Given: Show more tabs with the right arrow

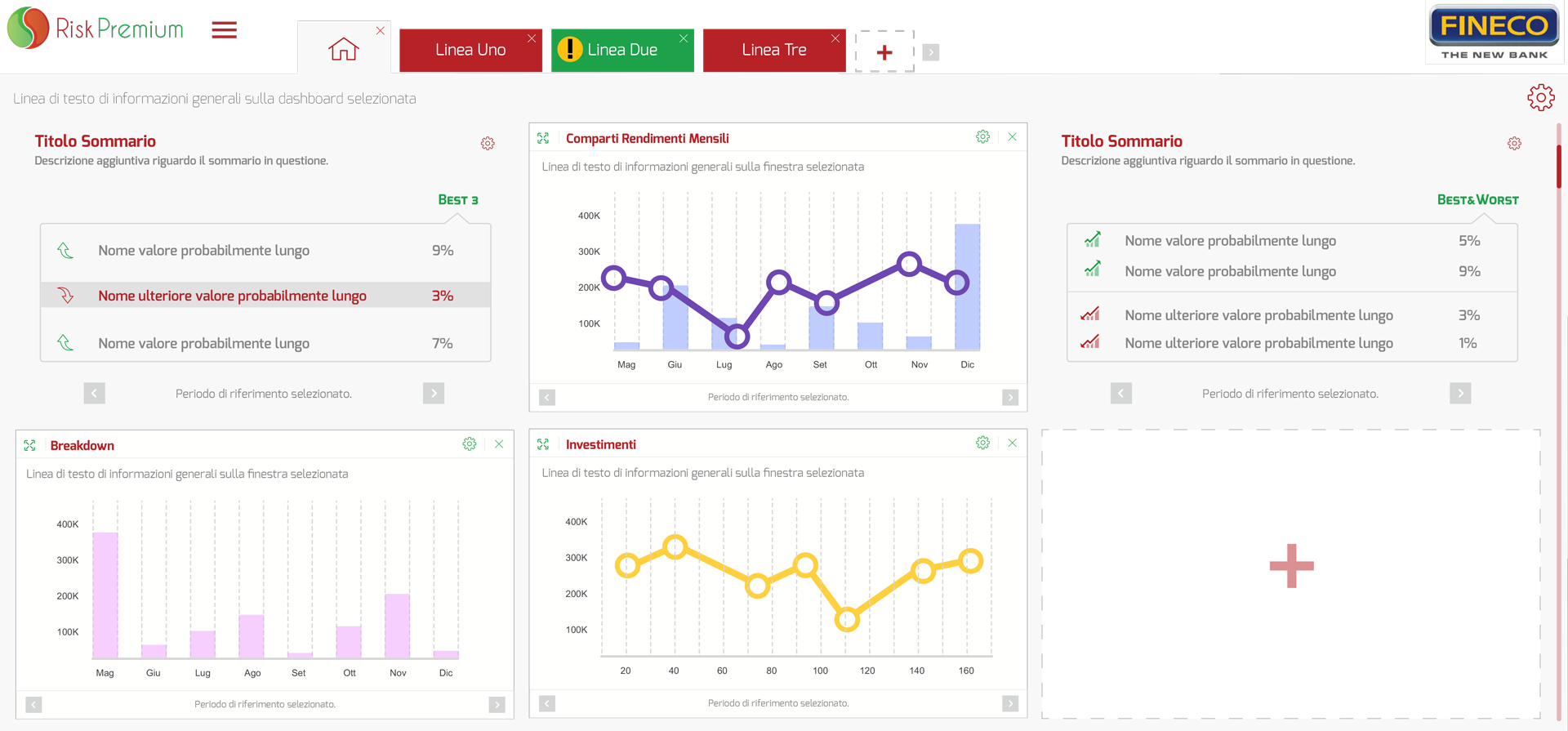Looking at the screenshot, I should (931, 52).
